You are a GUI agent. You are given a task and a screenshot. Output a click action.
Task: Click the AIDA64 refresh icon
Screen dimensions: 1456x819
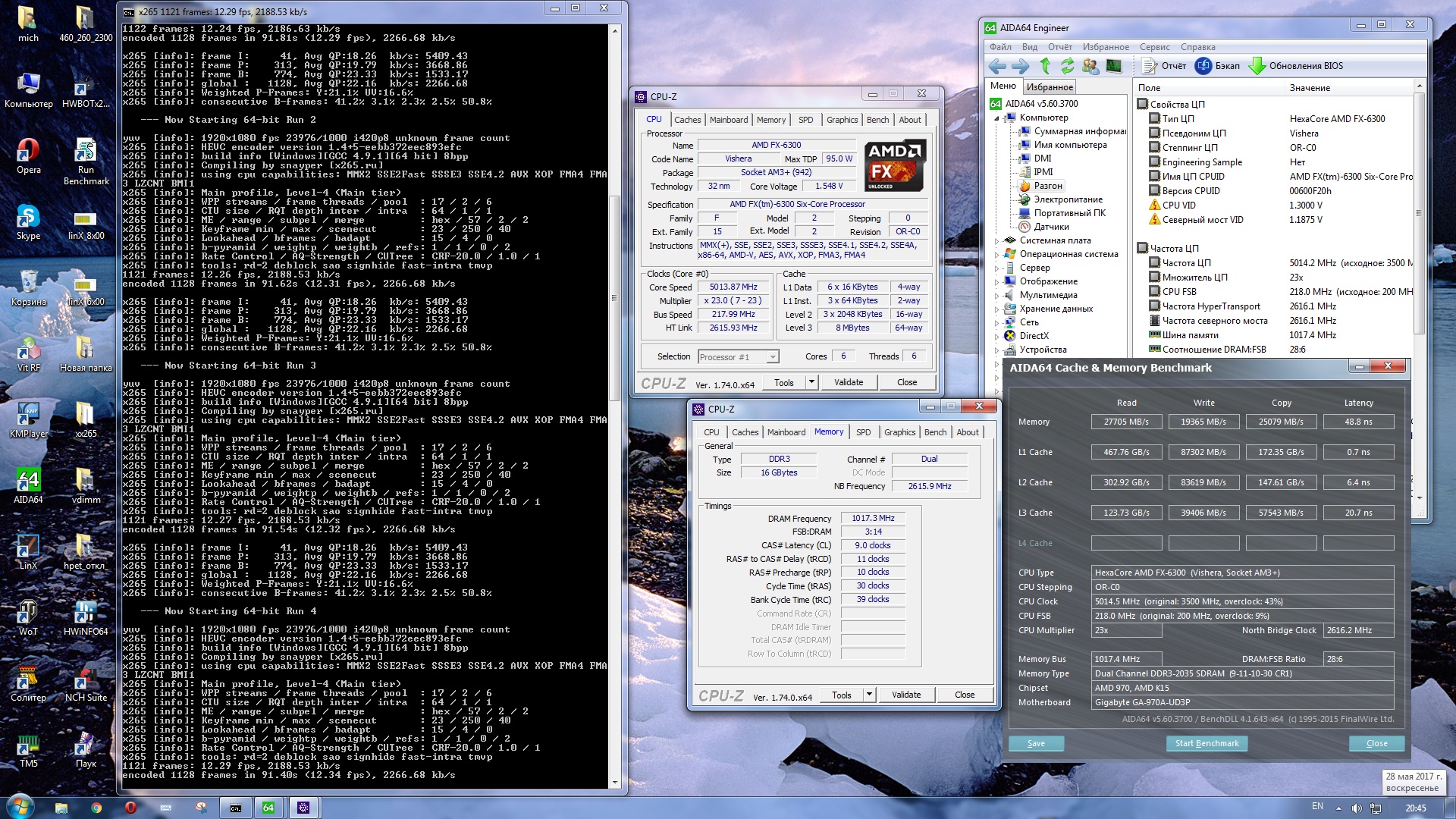1068,66
